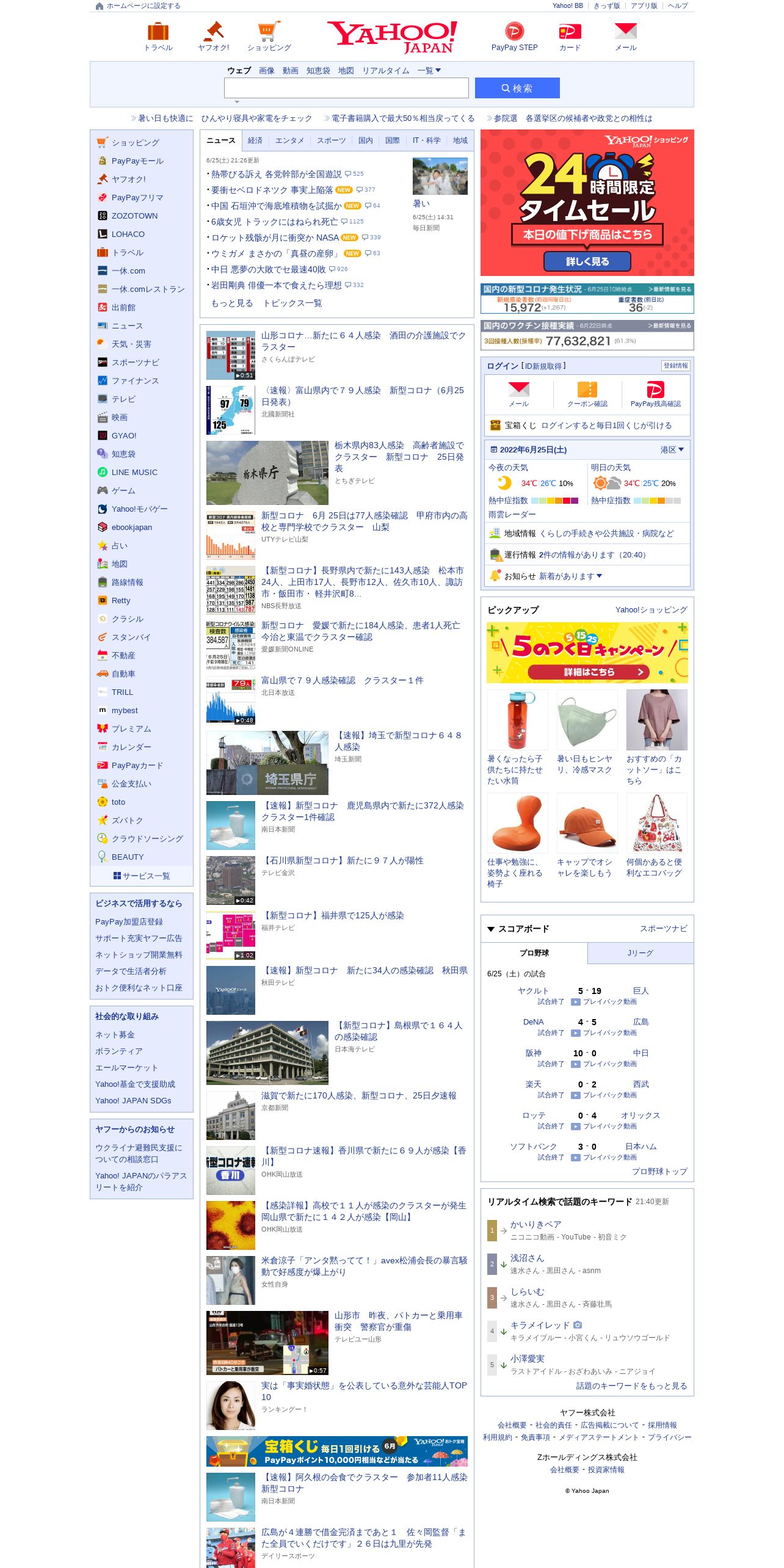Switch to the IT・科学 news tab
The height and width of the screenshot is (1568, 784).
(426, 141)
